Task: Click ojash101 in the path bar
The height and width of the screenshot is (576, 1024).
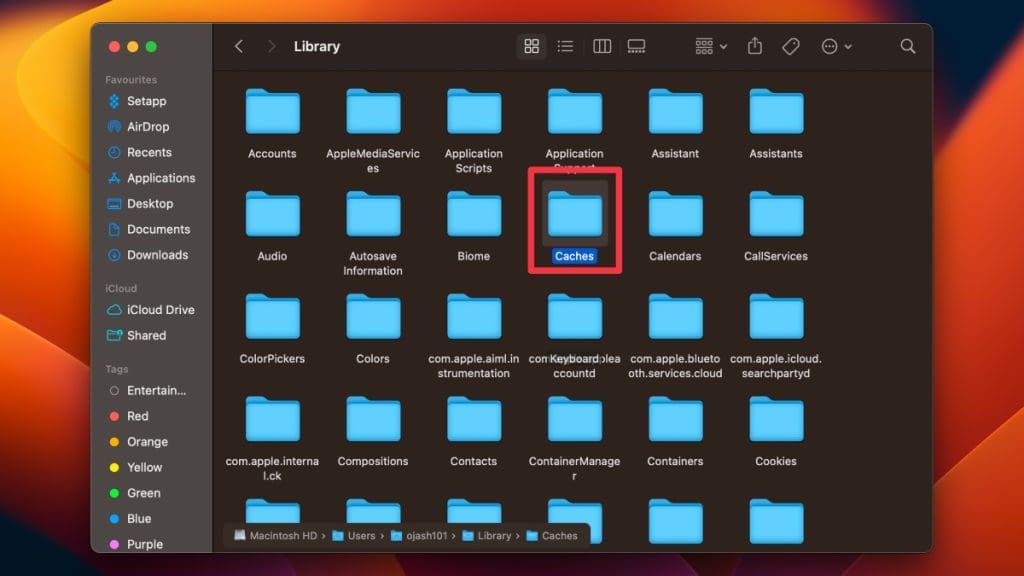Action: [419, 536]
